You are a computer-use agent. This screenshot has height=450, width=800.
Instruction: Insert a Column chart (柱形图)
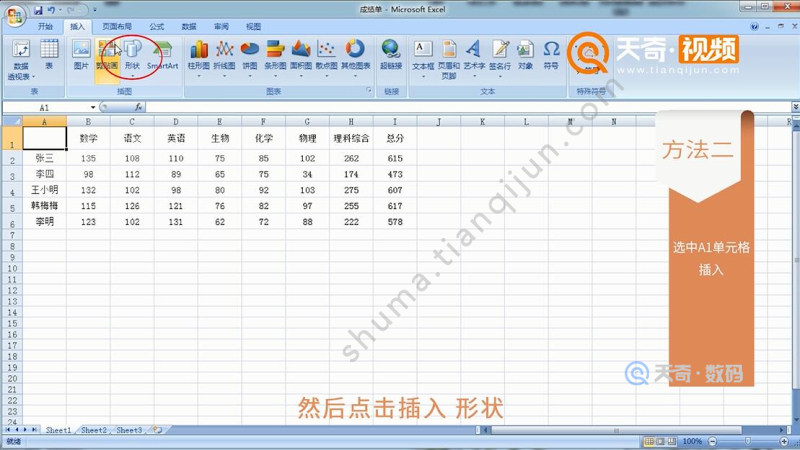click(198, 58)
